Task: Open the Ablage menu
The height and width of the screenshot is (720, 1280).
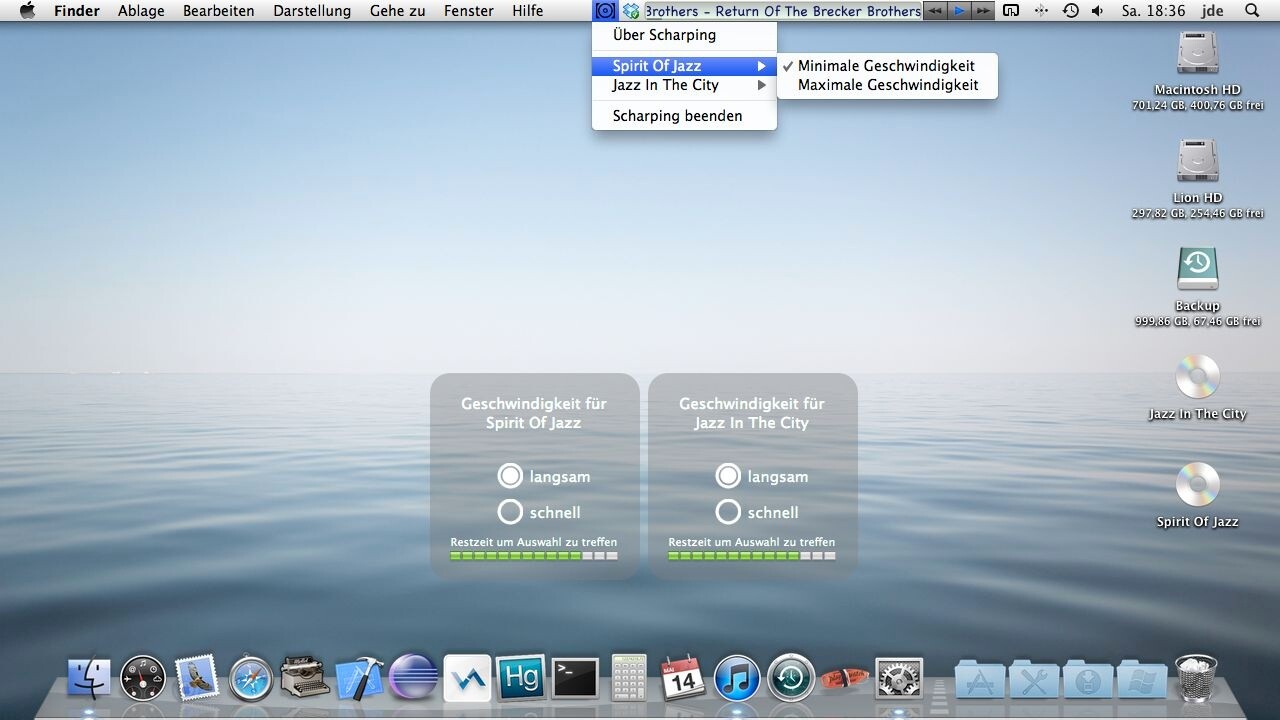Action: pyautogui.click(x=141, y=11)
